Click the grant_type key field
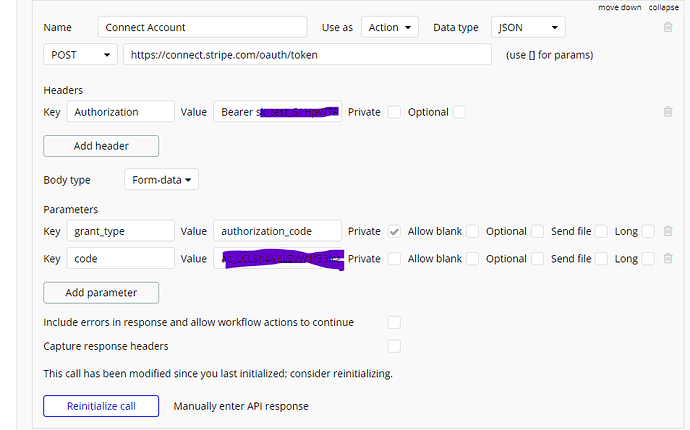The width and height of the screenshot is (690, 430). click(x=121, y=231)
